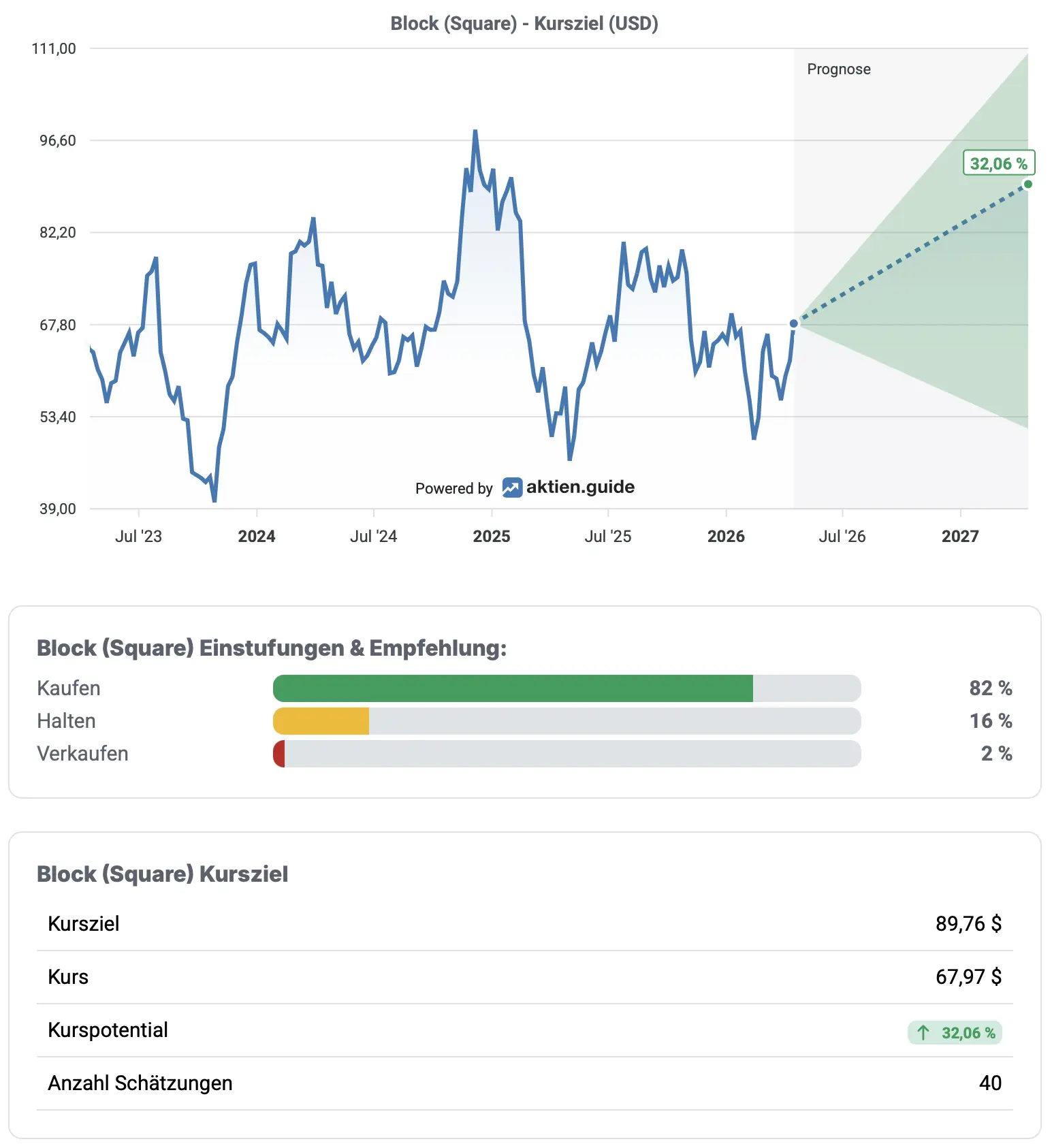Click the Anzahl Schätzungen row label

[x=140, y=1083]
